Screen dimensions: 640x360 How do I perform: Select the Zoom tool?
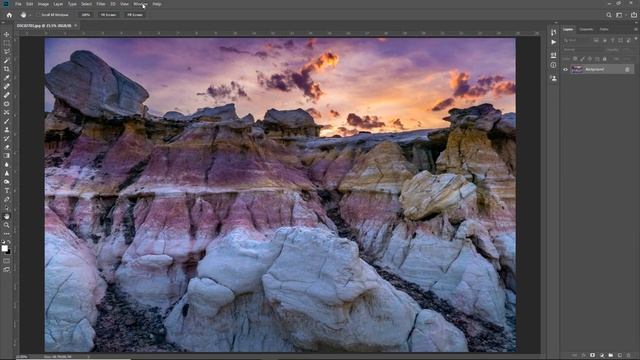pos(7,225)
